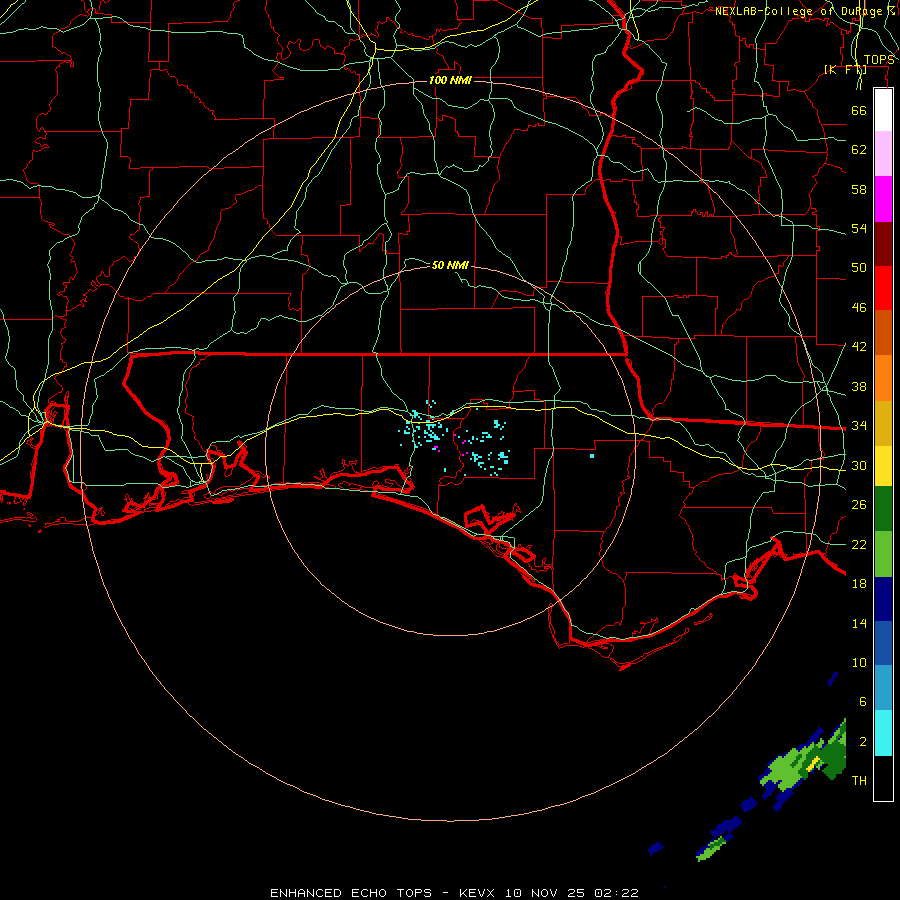Pick the dark red legend swatch
Viewport: 900px width, 900px height.
[x=883, y=243]
